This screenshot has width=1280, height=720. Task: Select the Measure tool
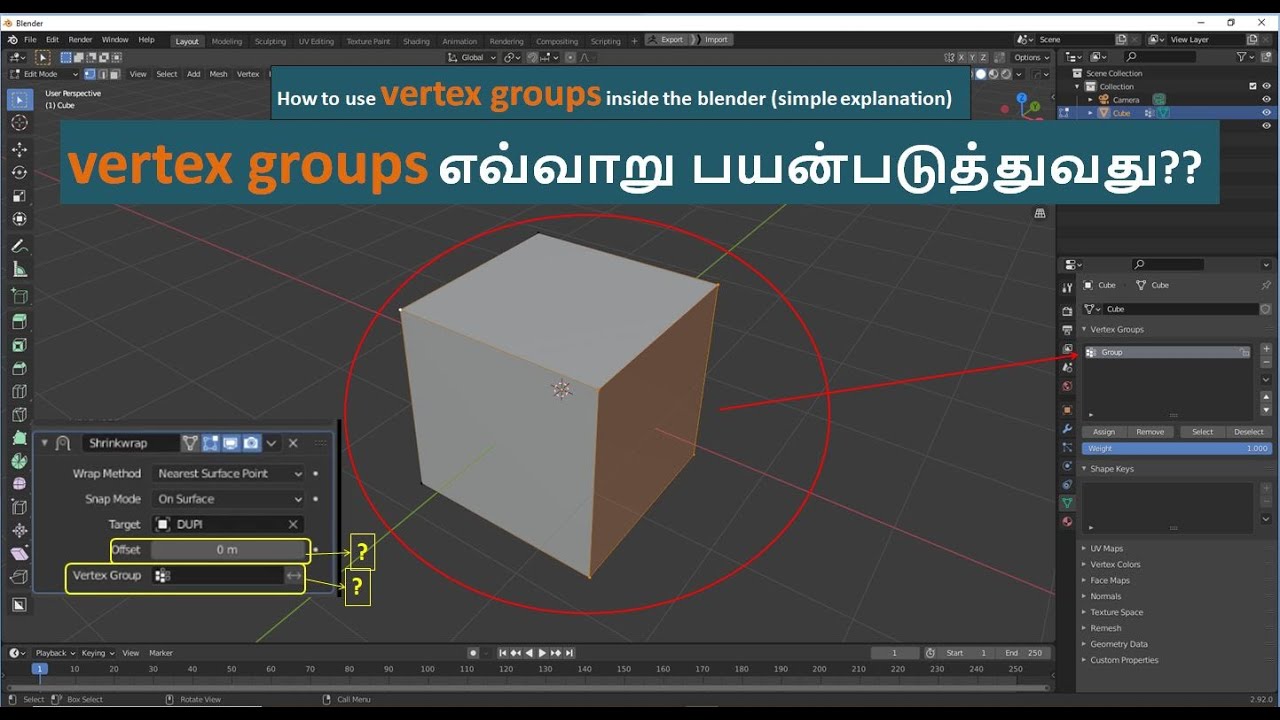tap(19, 269)
